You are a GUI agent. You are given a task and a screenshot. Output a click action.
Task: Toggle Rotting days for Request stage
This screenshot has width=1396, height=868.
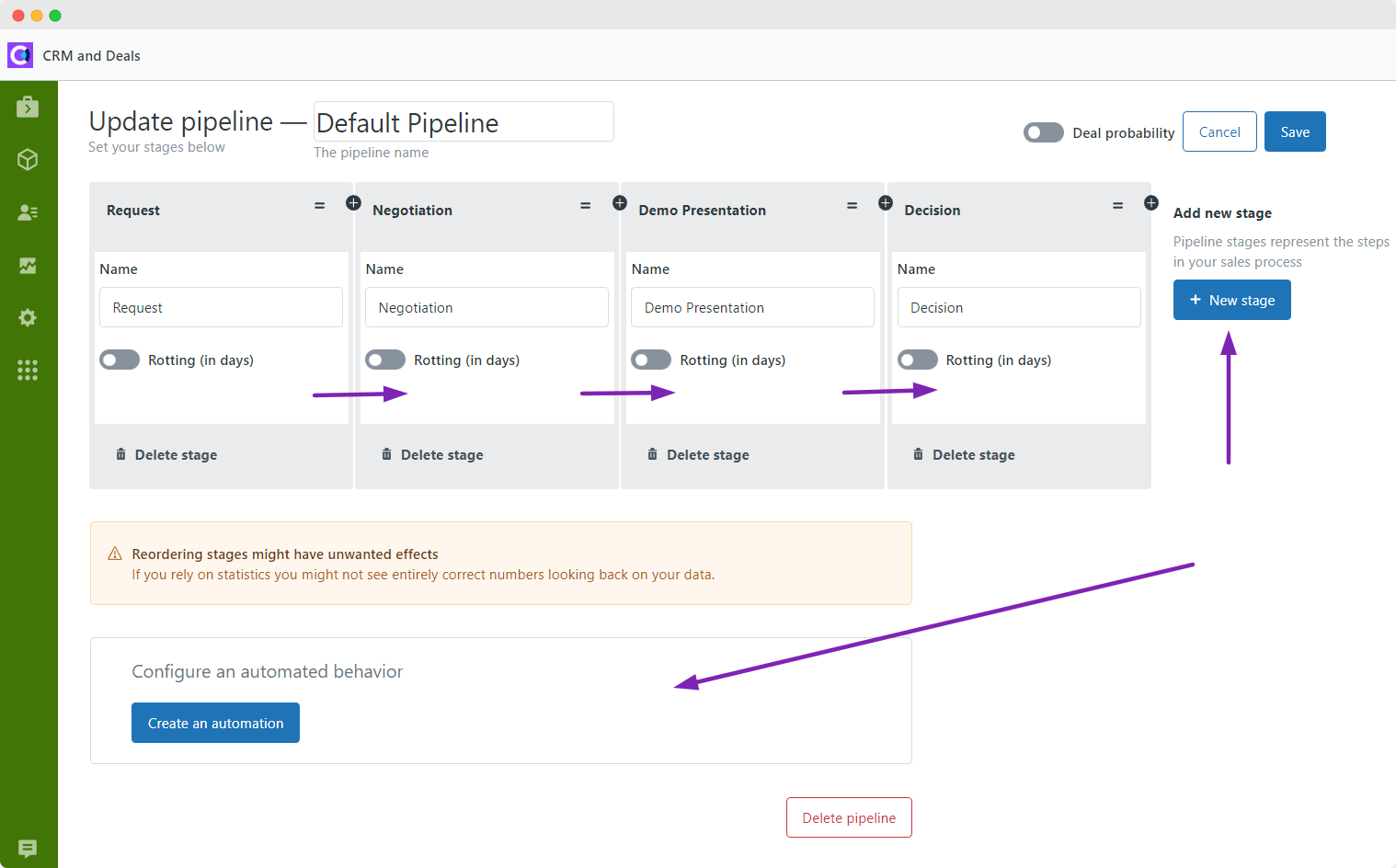tap(119, 360)
